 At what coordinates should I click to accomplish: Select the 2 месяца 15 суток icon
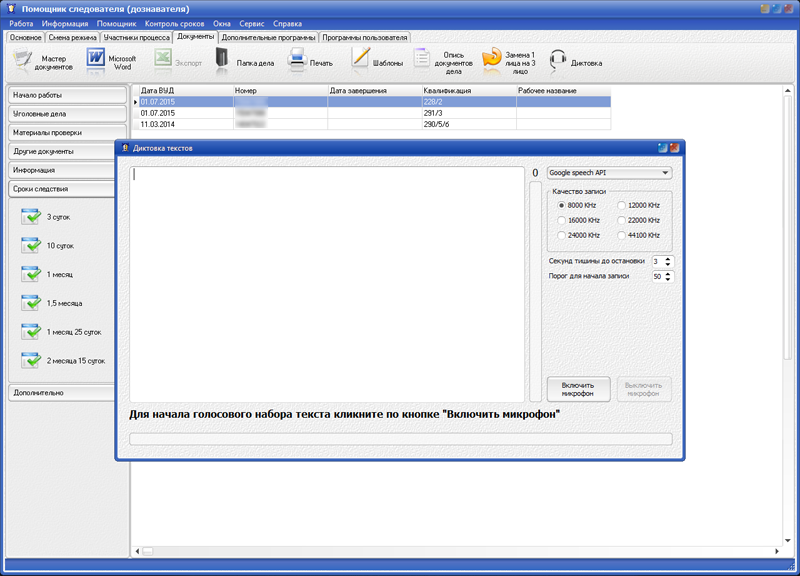(31, 360)
